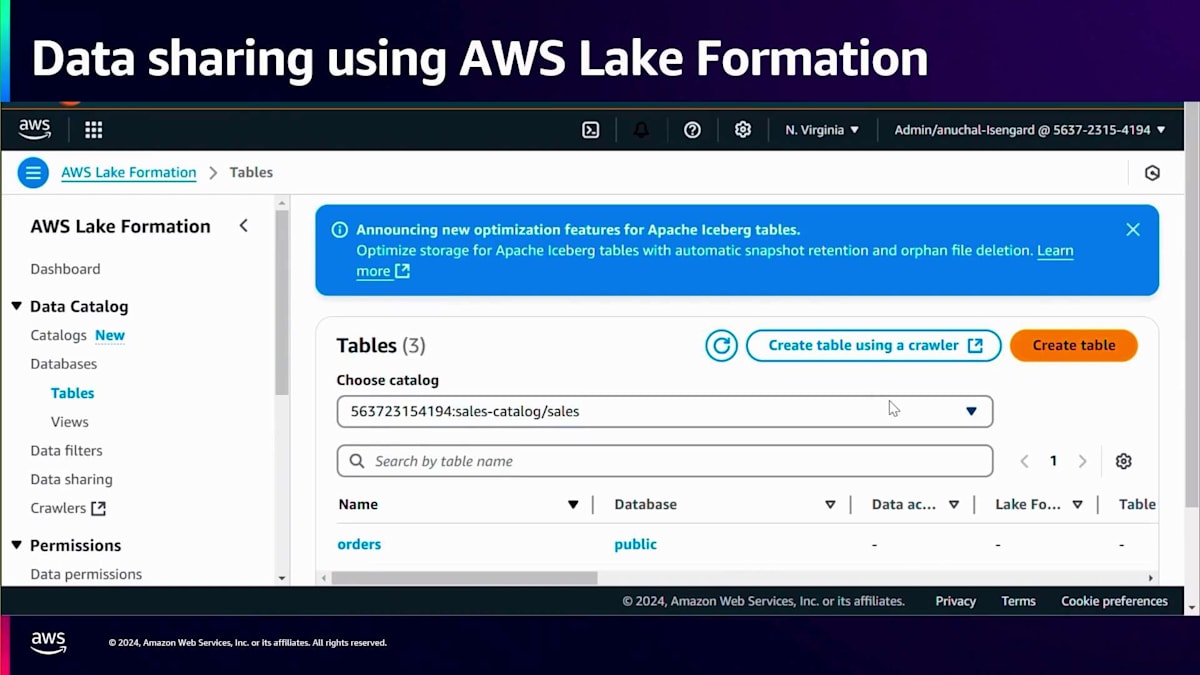Open the Admin account menu dropdown
Viewport: 1200px width, 675px height.
(x=1029, y=129)
